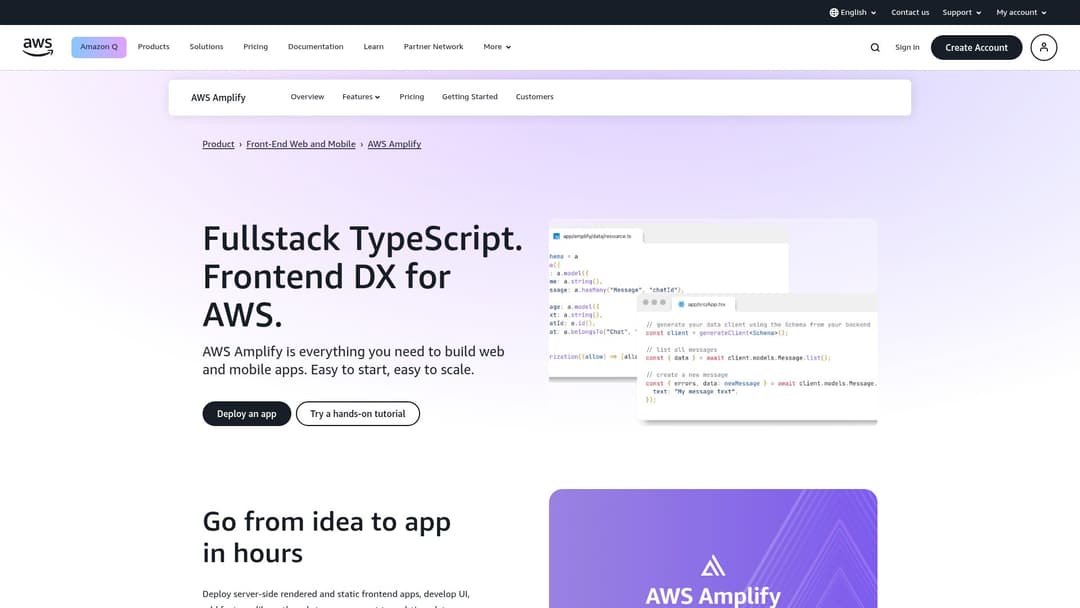Open the Partner Network menu

433,47
